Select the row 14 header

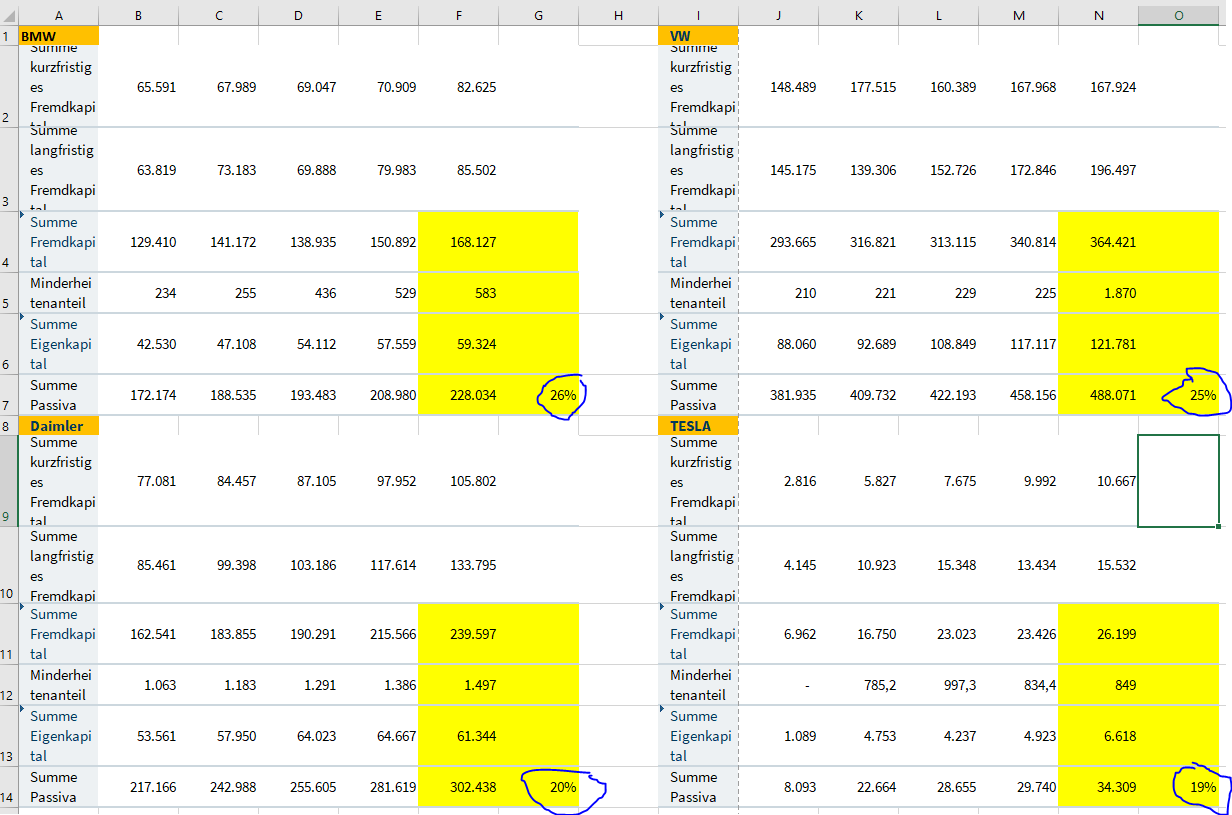[9, 787]
